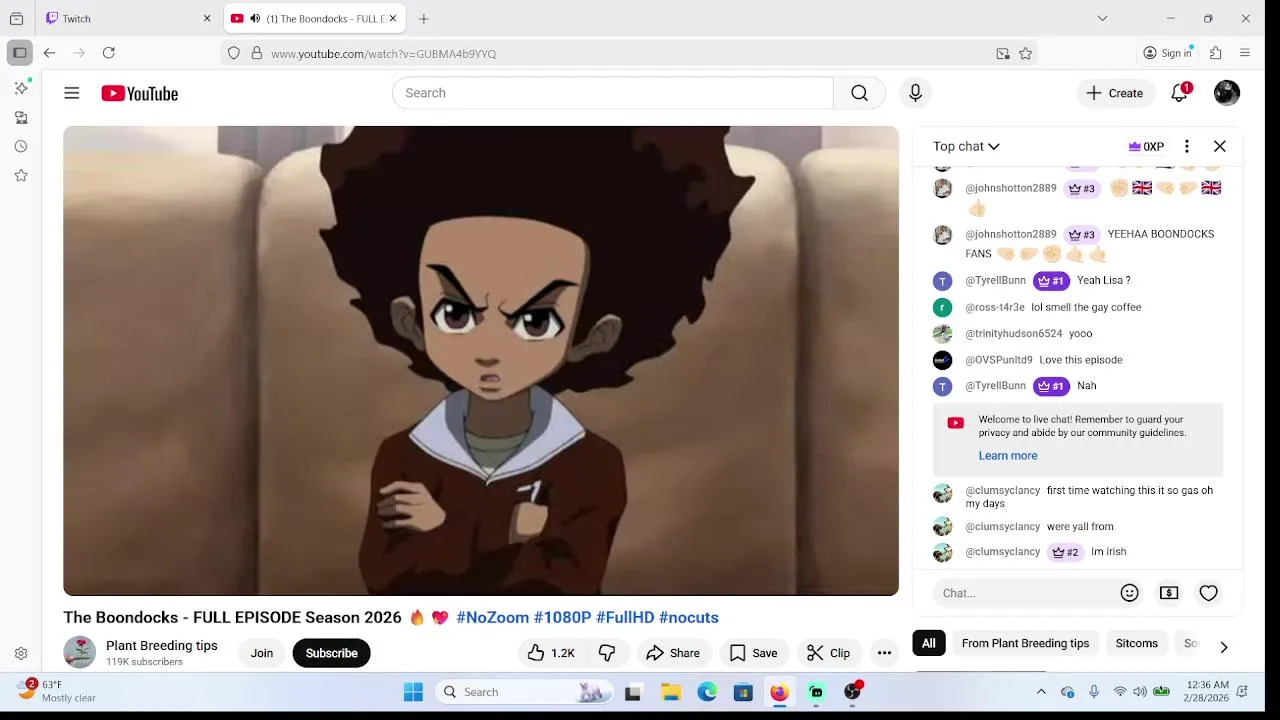Bookmark this page with the star

[1026, 54]
